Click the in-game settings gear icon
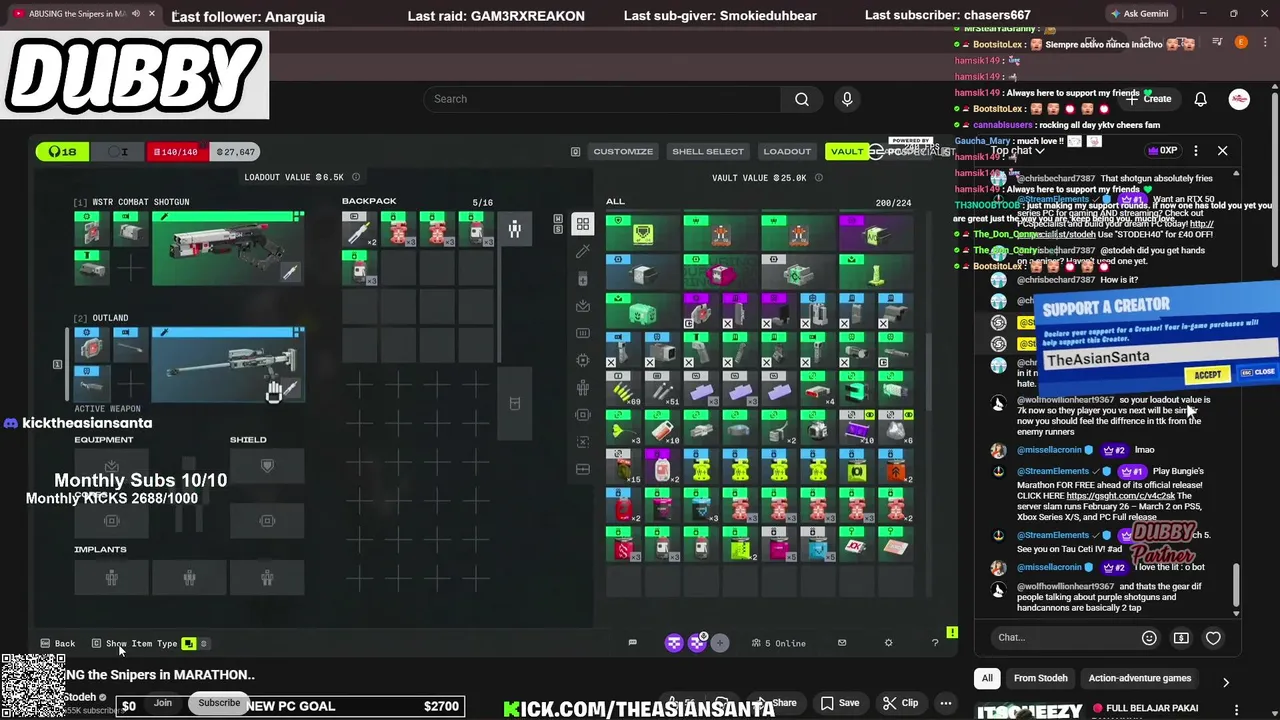 click(x=888, y=643)
